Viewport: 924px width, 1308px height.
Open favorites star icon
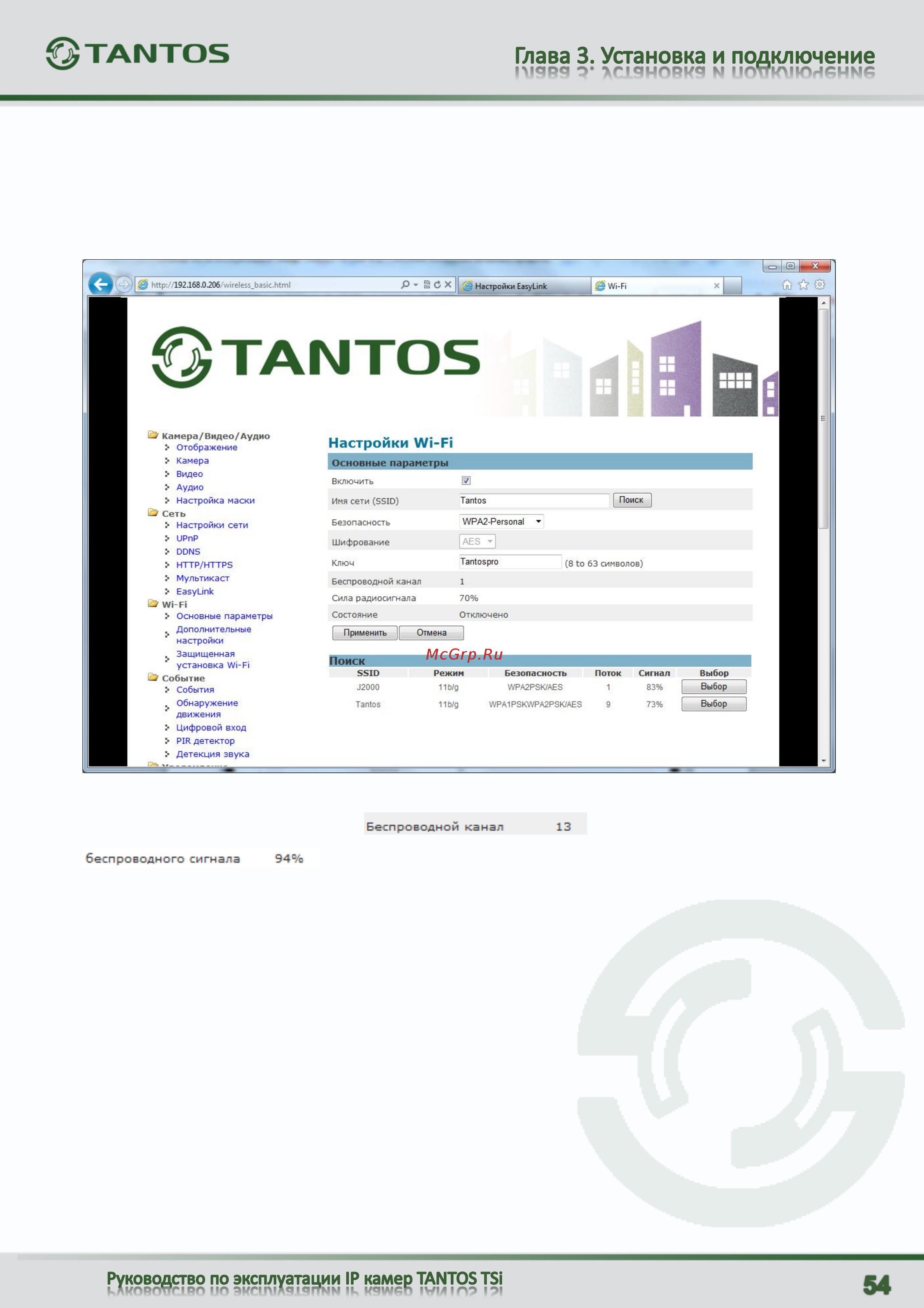[803, 285]
